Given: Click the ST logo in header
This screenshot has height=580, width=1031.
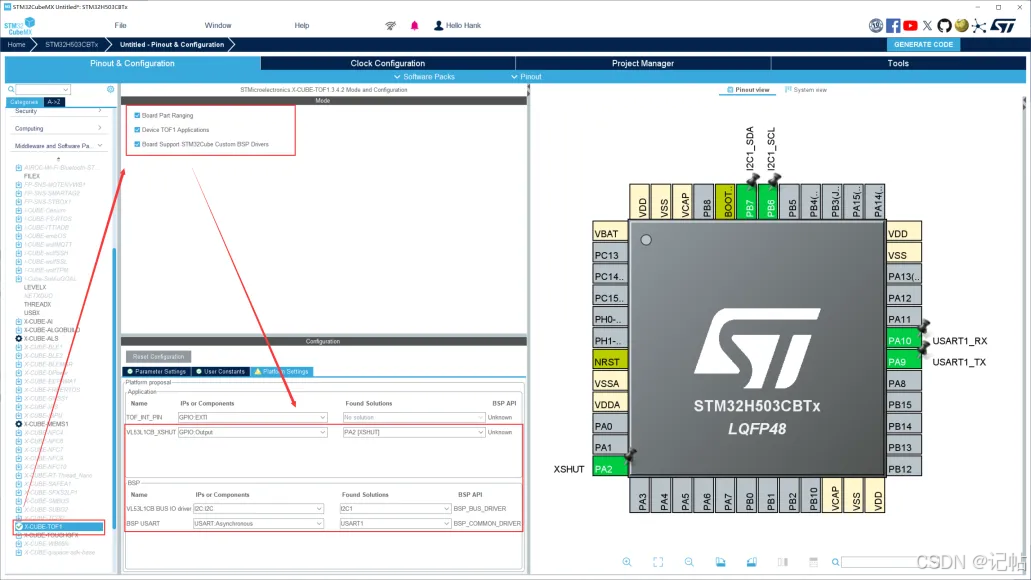Looking at the screenshot, I should (x=1003, y=26).
